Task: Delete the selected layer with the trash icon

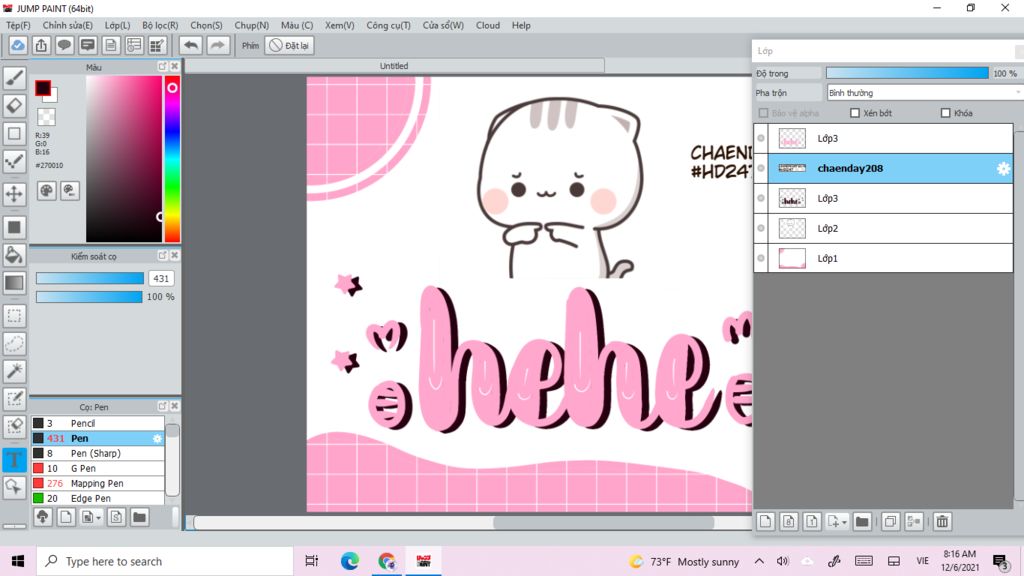Action: click(942, 521)
